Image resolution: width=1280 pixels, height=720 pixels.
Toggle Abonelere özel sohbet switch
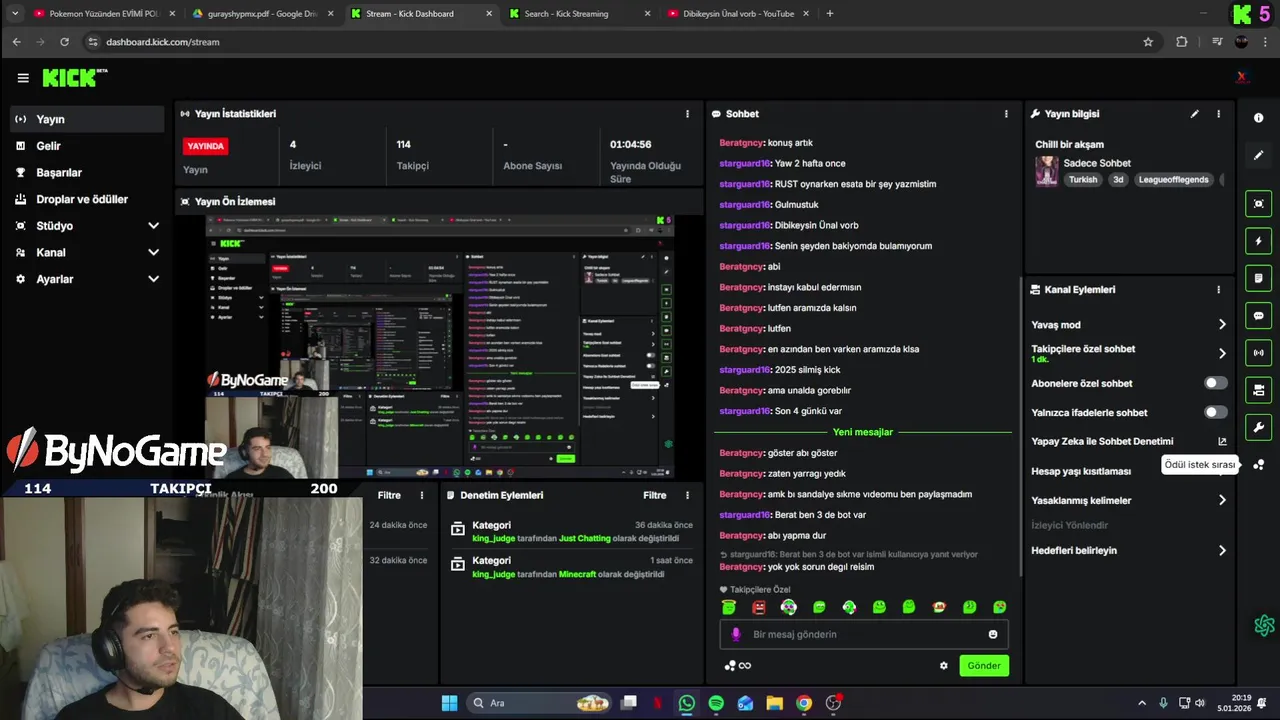click(x=1215, y=383)
